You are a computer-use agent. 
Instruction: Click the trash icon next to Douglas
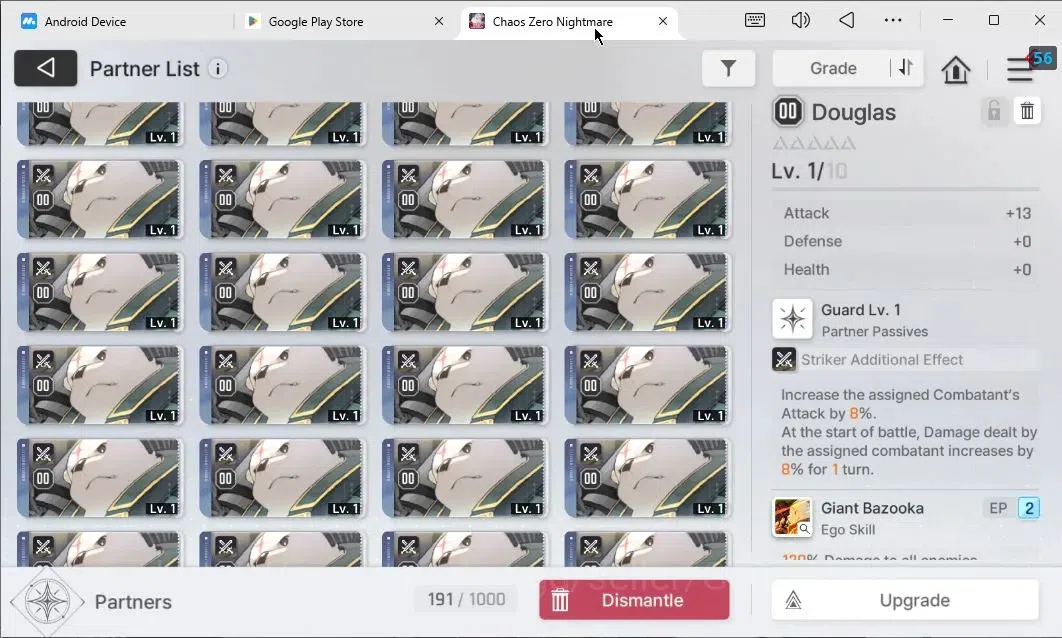pyautogui.click(x=1027, y=110)
